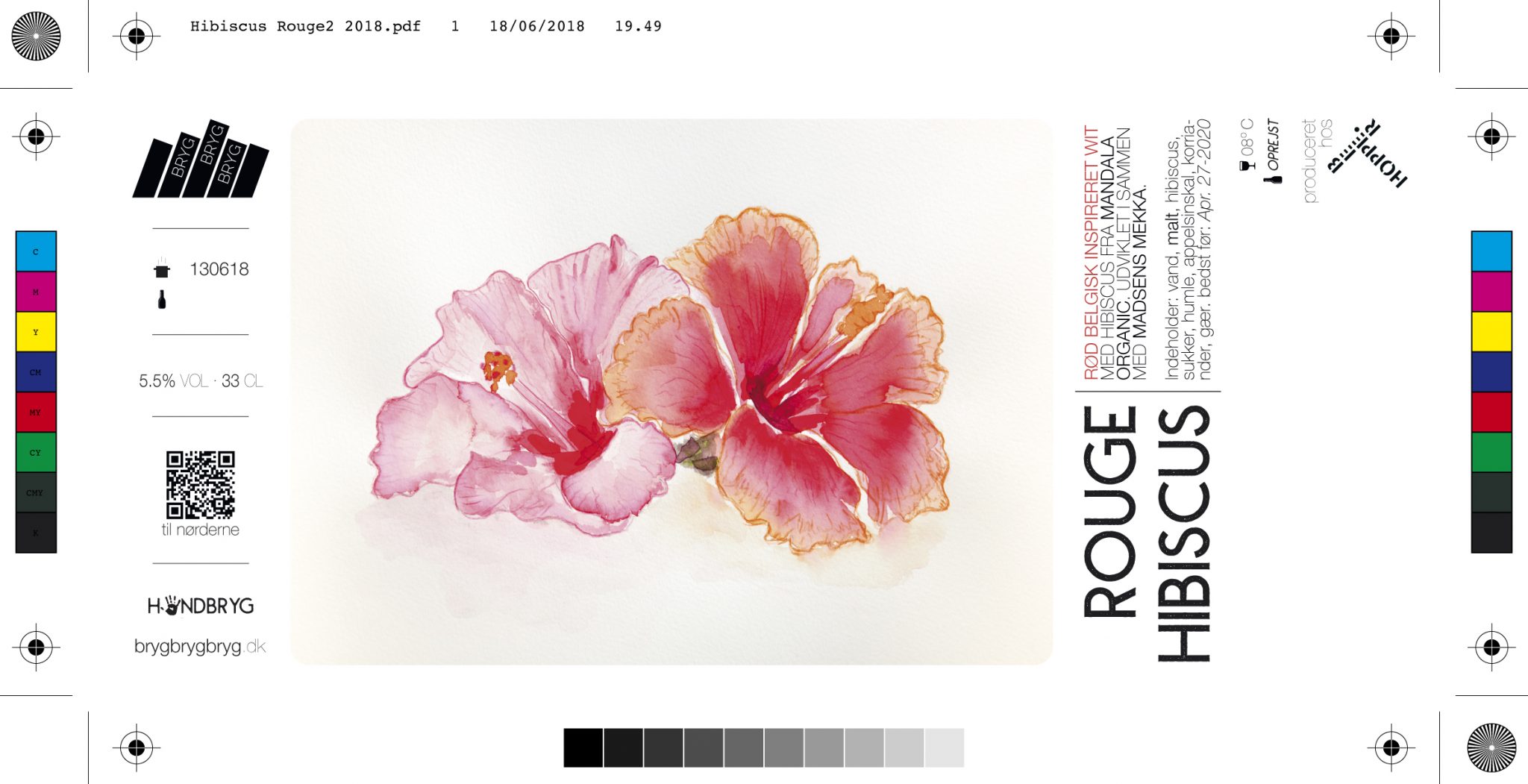Viewport: 1528px width, 784px height.
Task: Click the pure black square in the grayscale strip
Action: point(583,747)
